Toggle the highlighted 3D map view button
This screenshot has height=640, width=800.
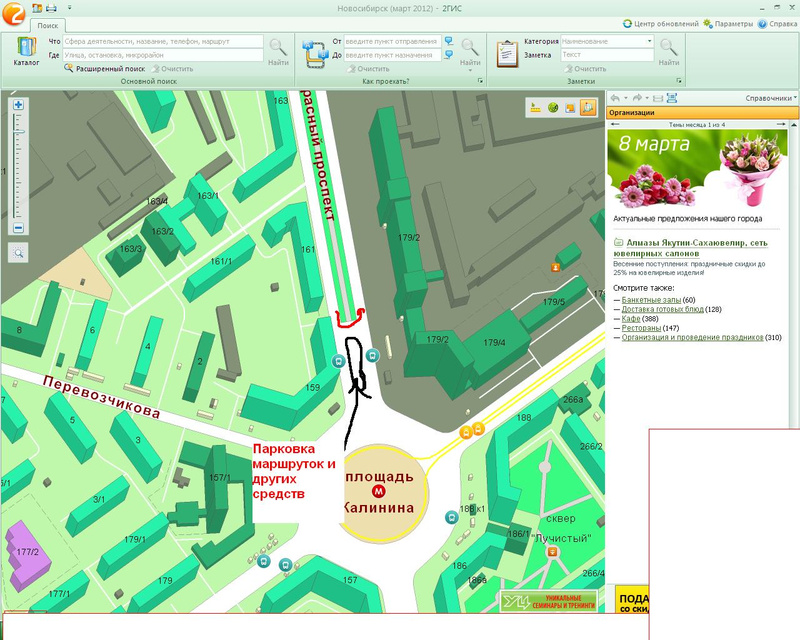click(x=588, y=108)
